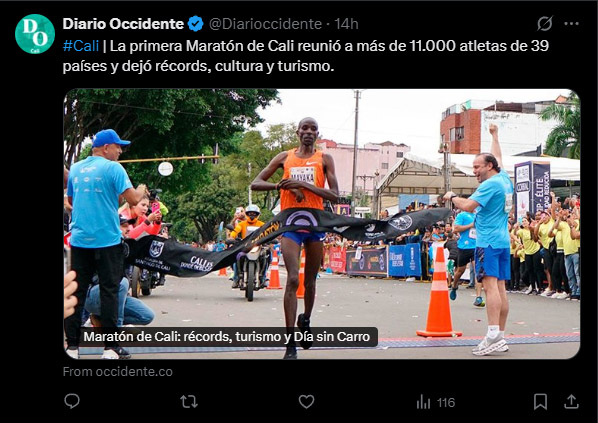Follow the From occidente.co source link

tap(117, 372)
